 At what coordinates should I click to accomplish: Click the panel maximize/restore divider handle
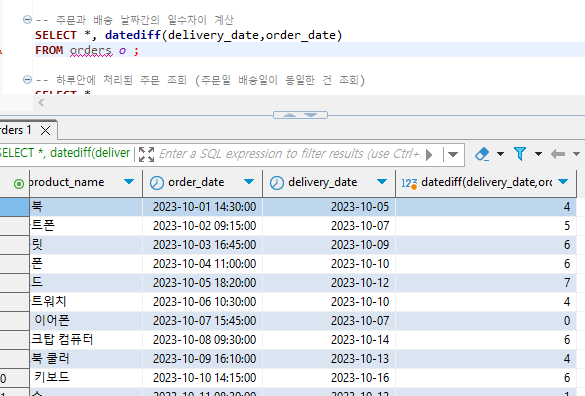tap(300, 115)
